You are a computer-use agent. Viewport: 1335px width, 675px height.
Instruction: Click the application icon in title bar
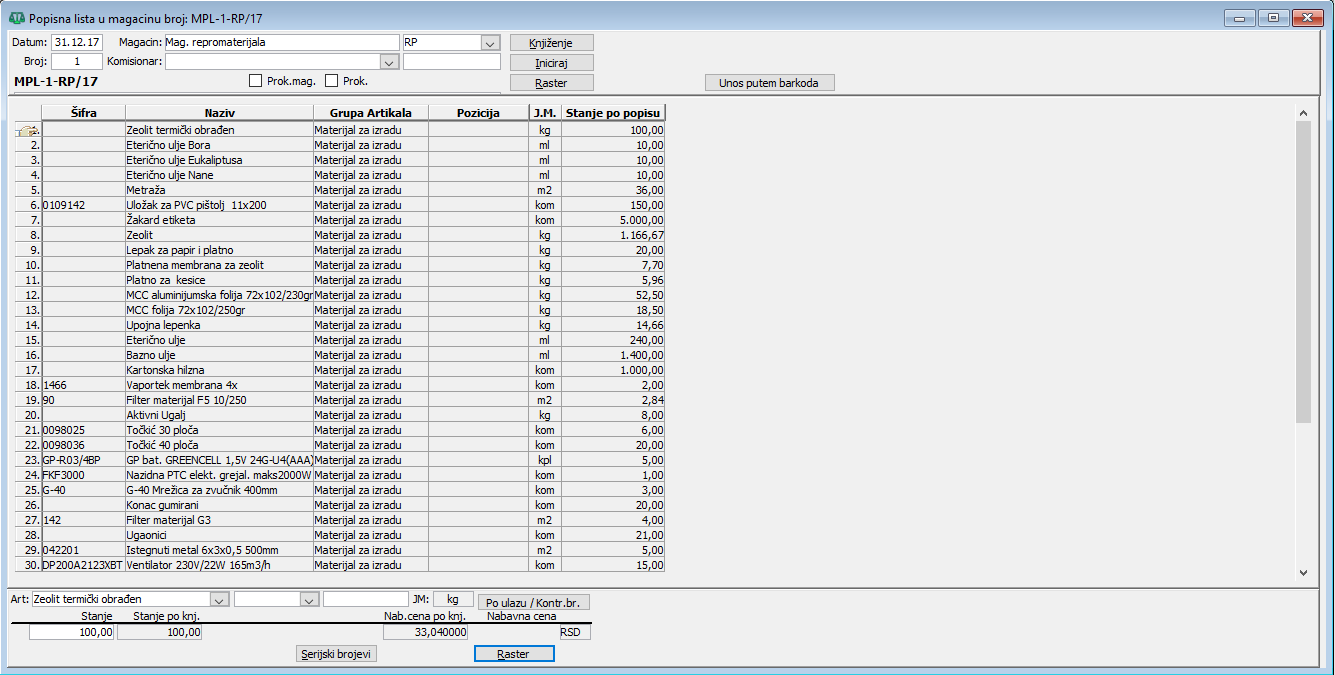(16, 18)
